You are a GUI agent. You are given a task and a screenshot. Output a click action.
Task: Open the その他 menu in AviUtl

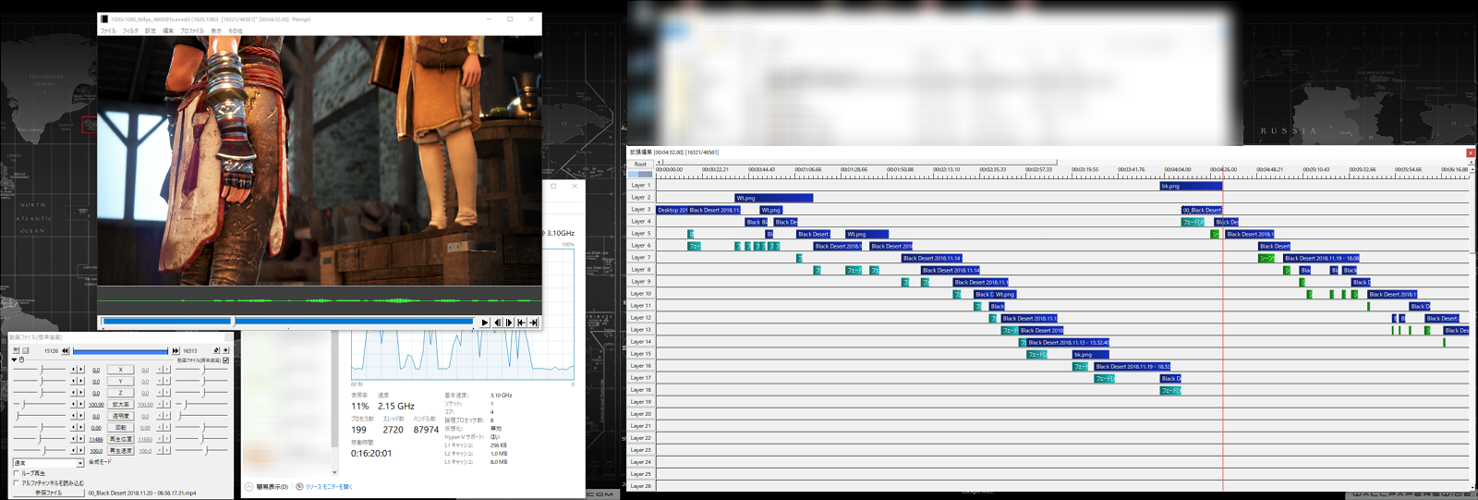pyautogui.click(x=235, y=31)
